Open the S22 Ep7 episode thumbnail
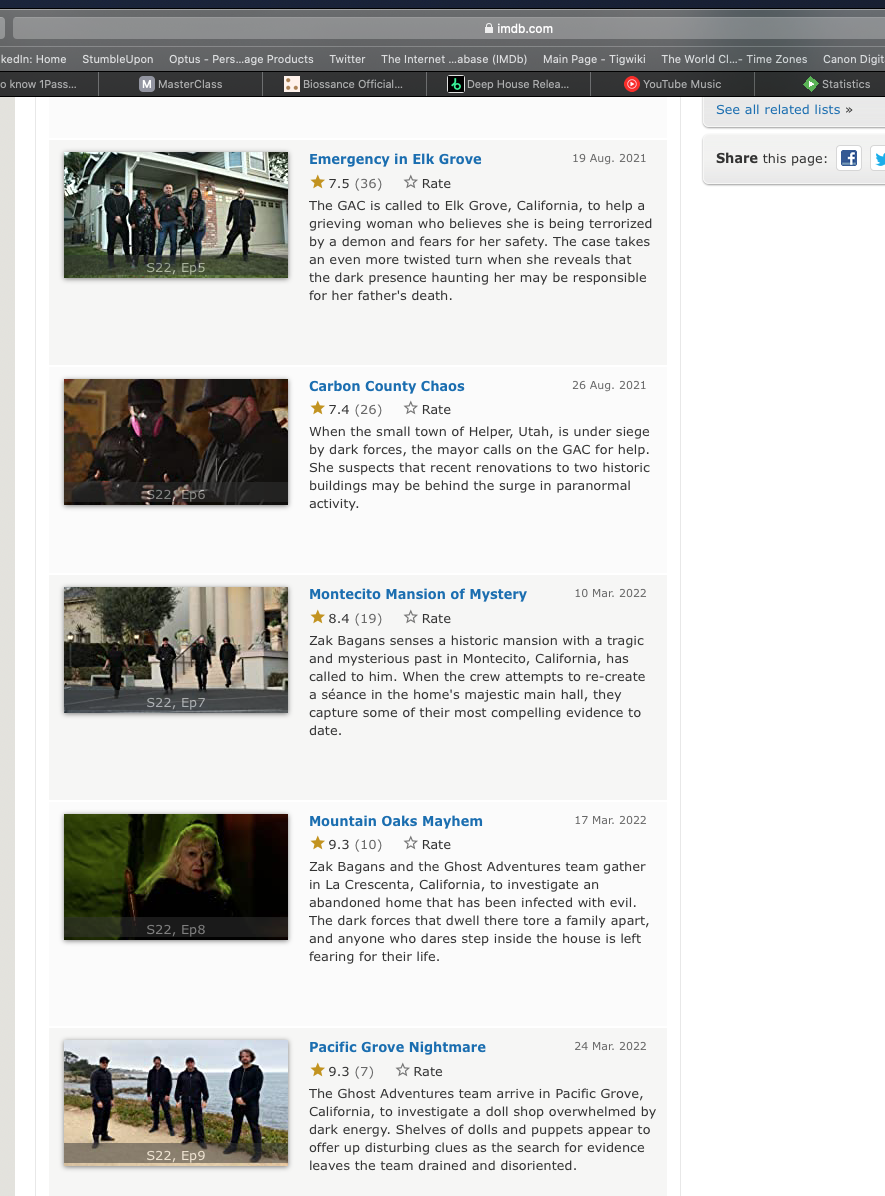Image resolution: width=885 pixels, height=1196 pixels. [176, 650]
